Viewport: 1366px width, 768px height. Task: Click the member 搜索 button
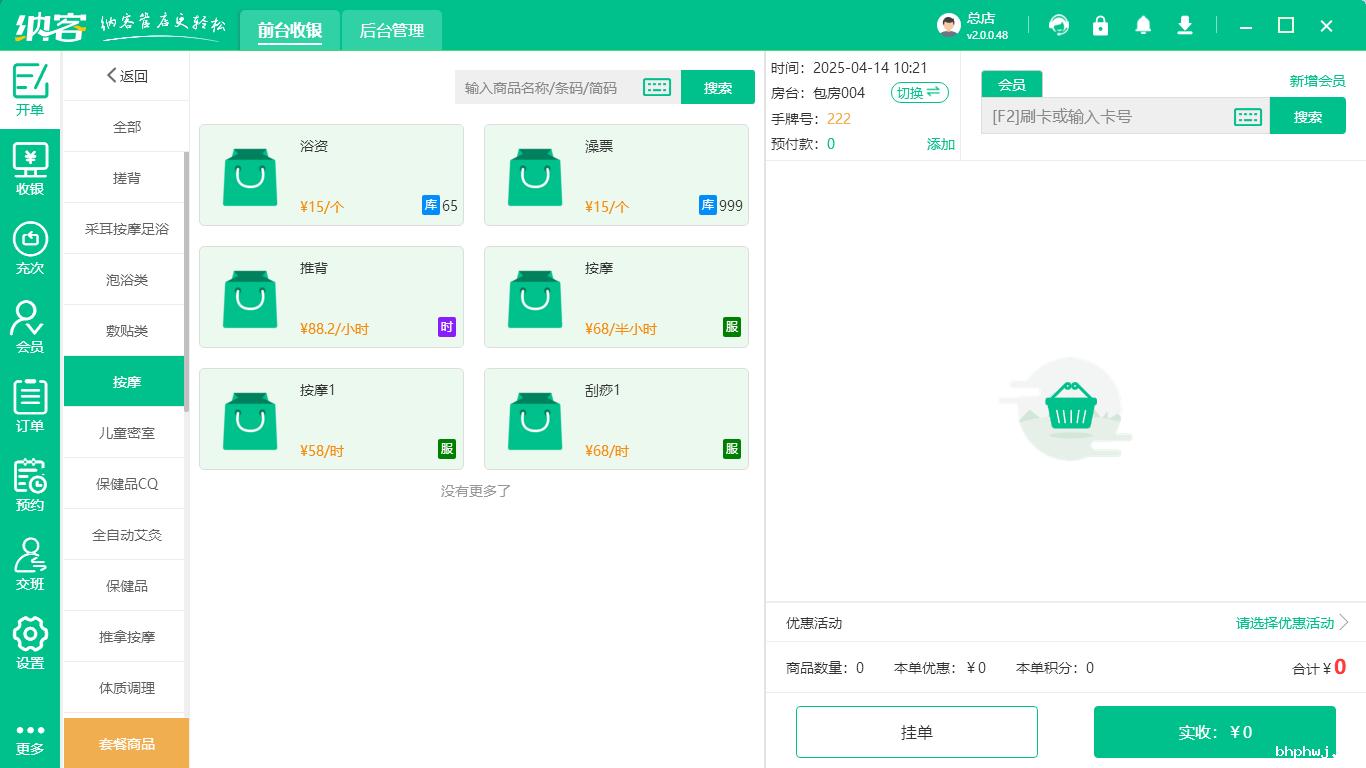click(x=1308, y=116)
